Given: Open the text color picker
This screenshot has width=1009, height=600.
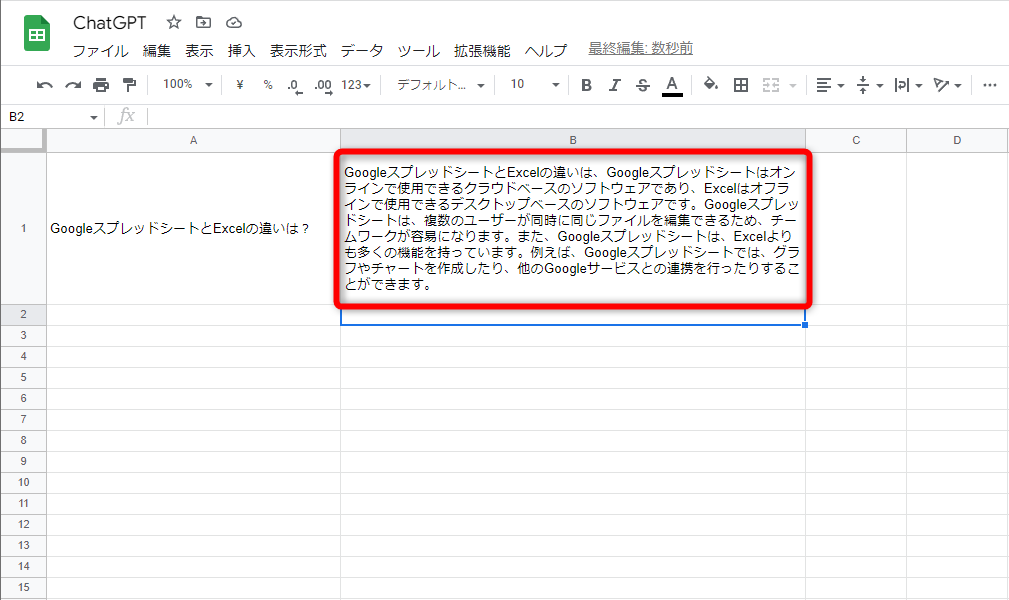Looking at the screenshot, I should [672, 84].
